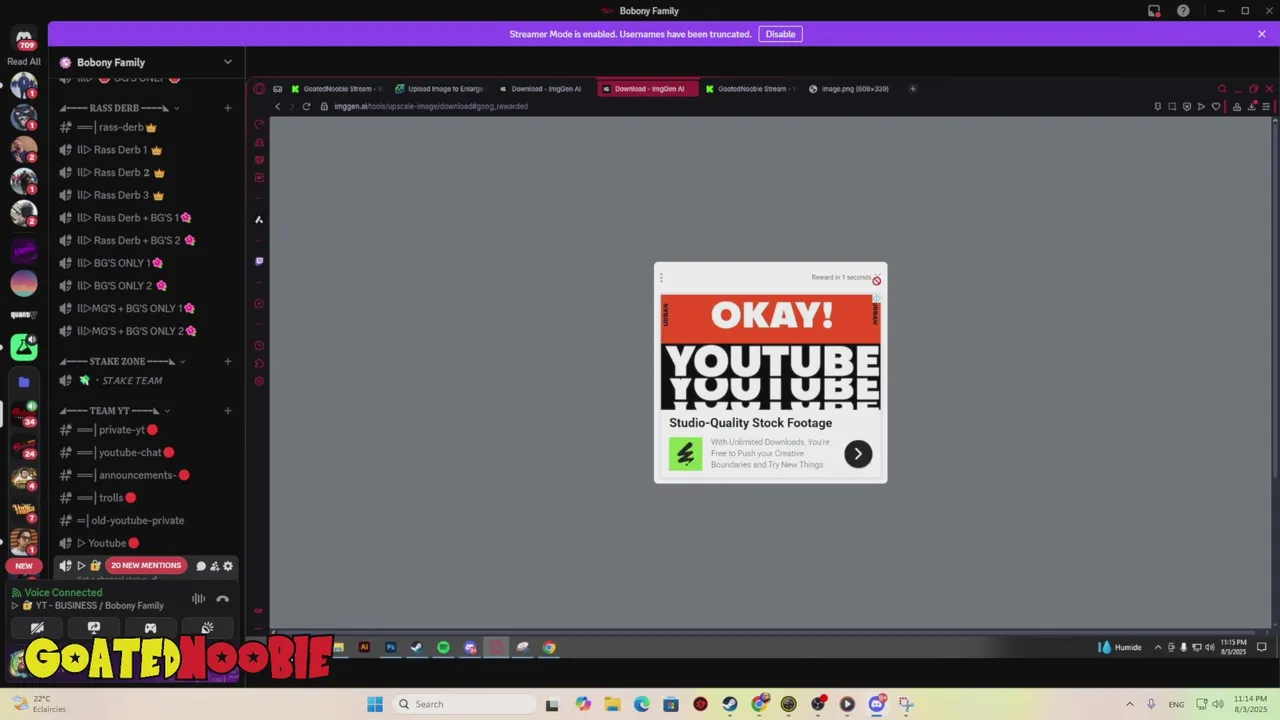Open voice channel settings gear
The height and width of the screenshot is (720, 1280).
pyautogui.click(x=228, y=566)
